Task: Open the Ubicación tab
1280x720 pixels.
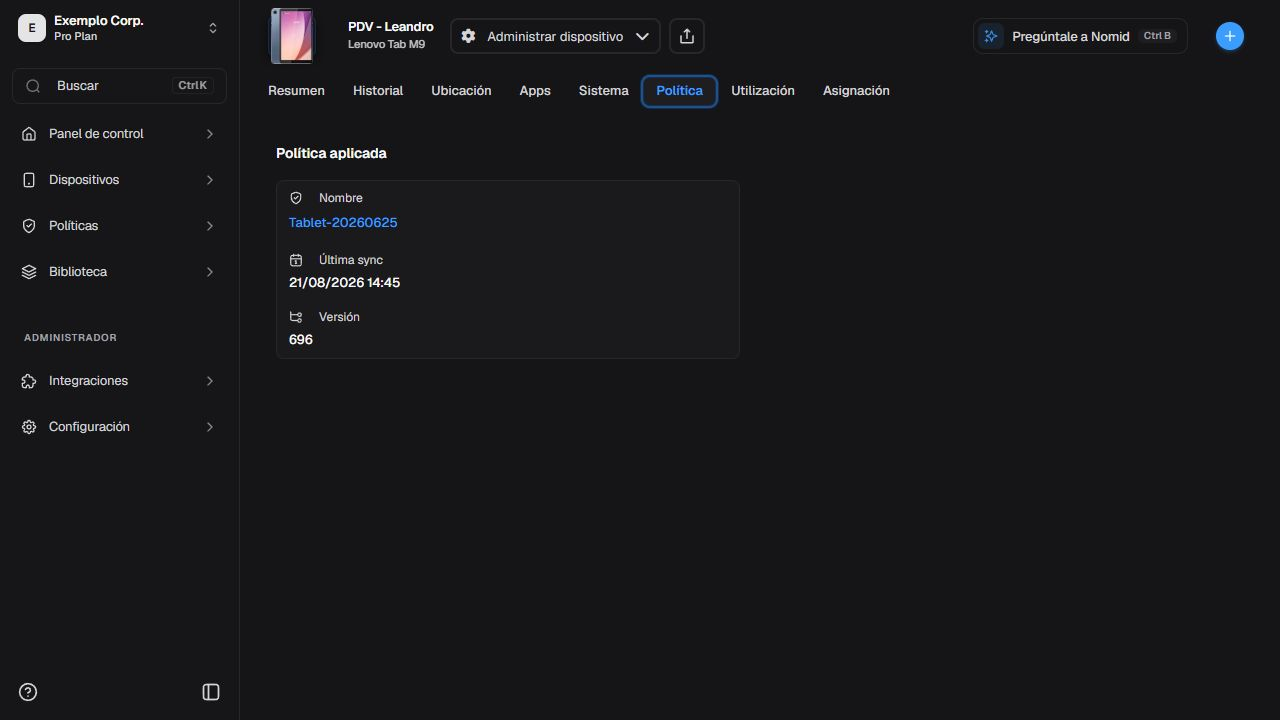Action: coord(461,91)
